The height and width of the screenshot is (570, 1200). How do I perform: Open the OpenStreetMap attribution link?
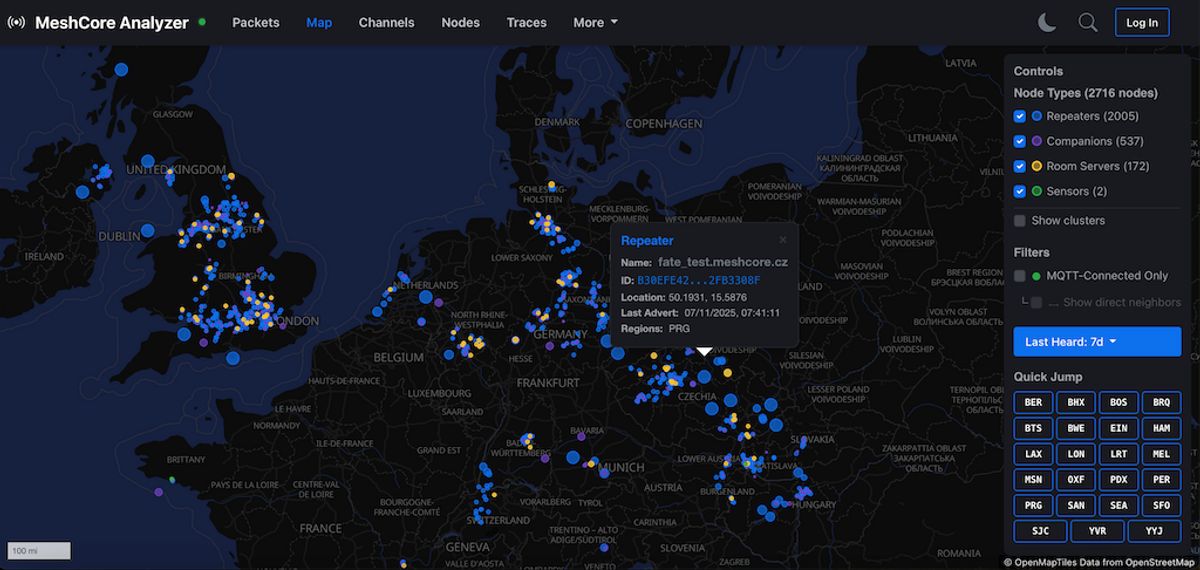(1162, 562)
